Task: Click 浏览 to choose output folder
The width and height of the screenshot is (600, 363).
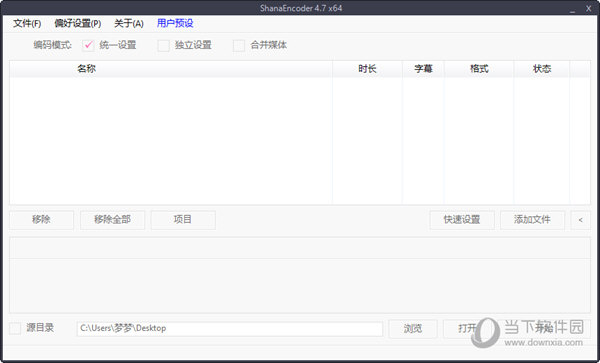Action: tap(413, 329)
